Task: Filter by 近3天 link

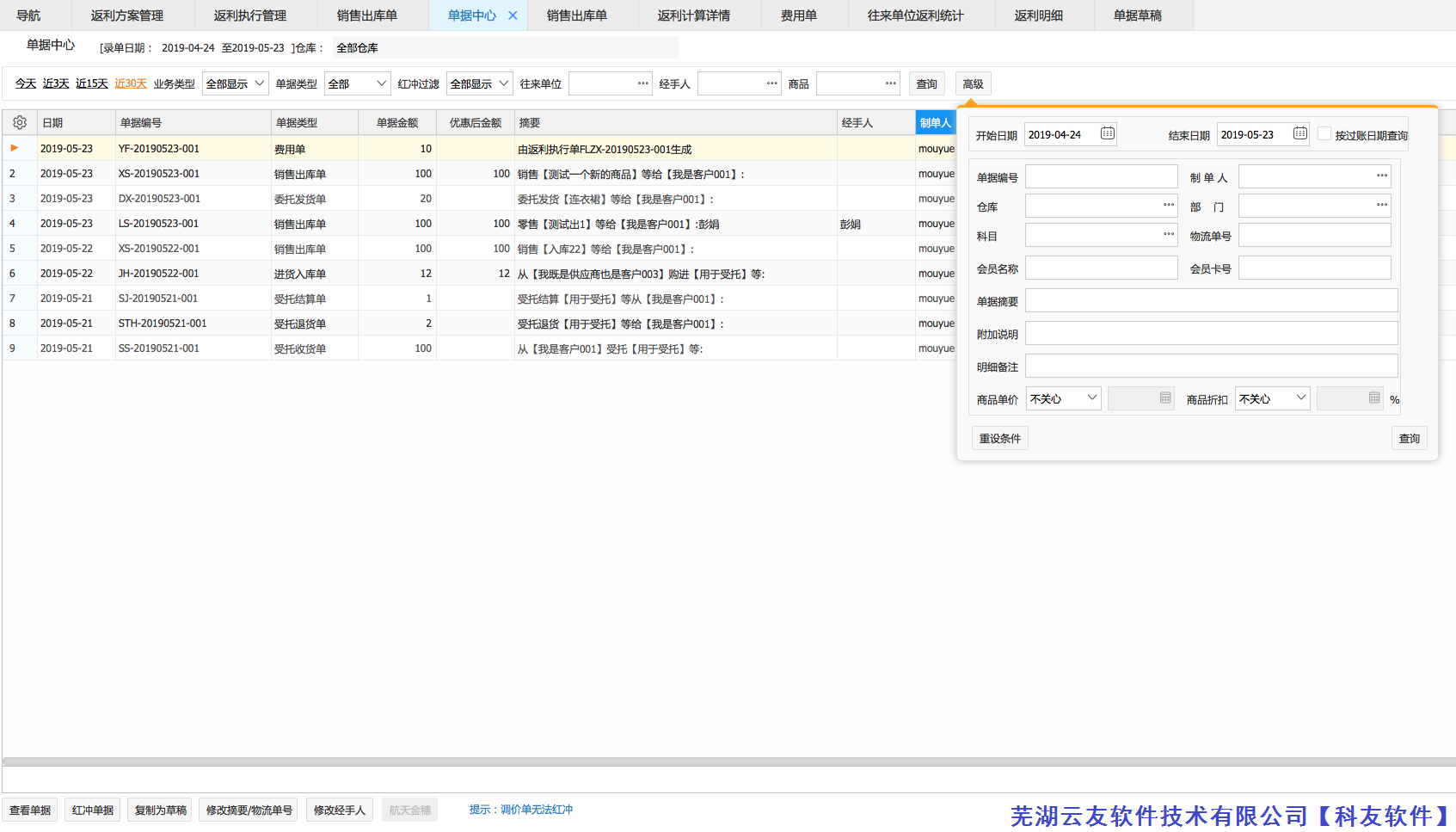Action: (x=56, y=83)
